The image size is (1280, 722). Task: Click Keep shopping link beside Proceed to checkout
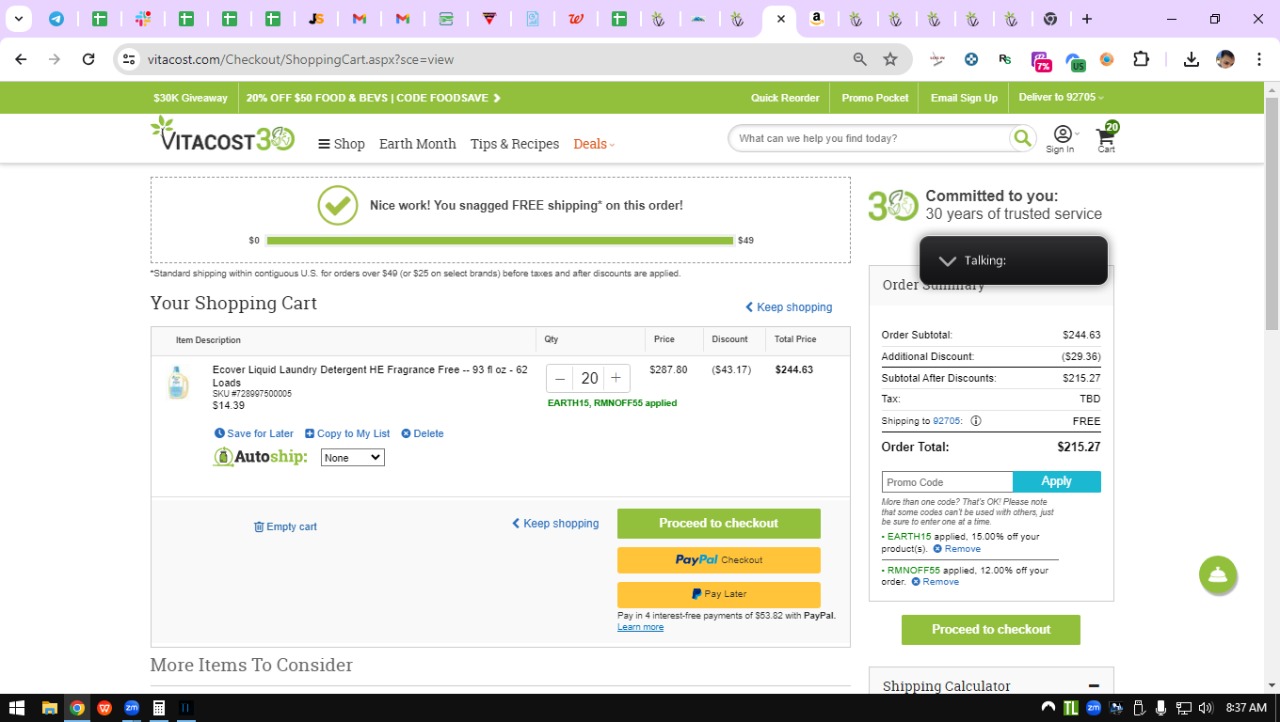point(555,523)
